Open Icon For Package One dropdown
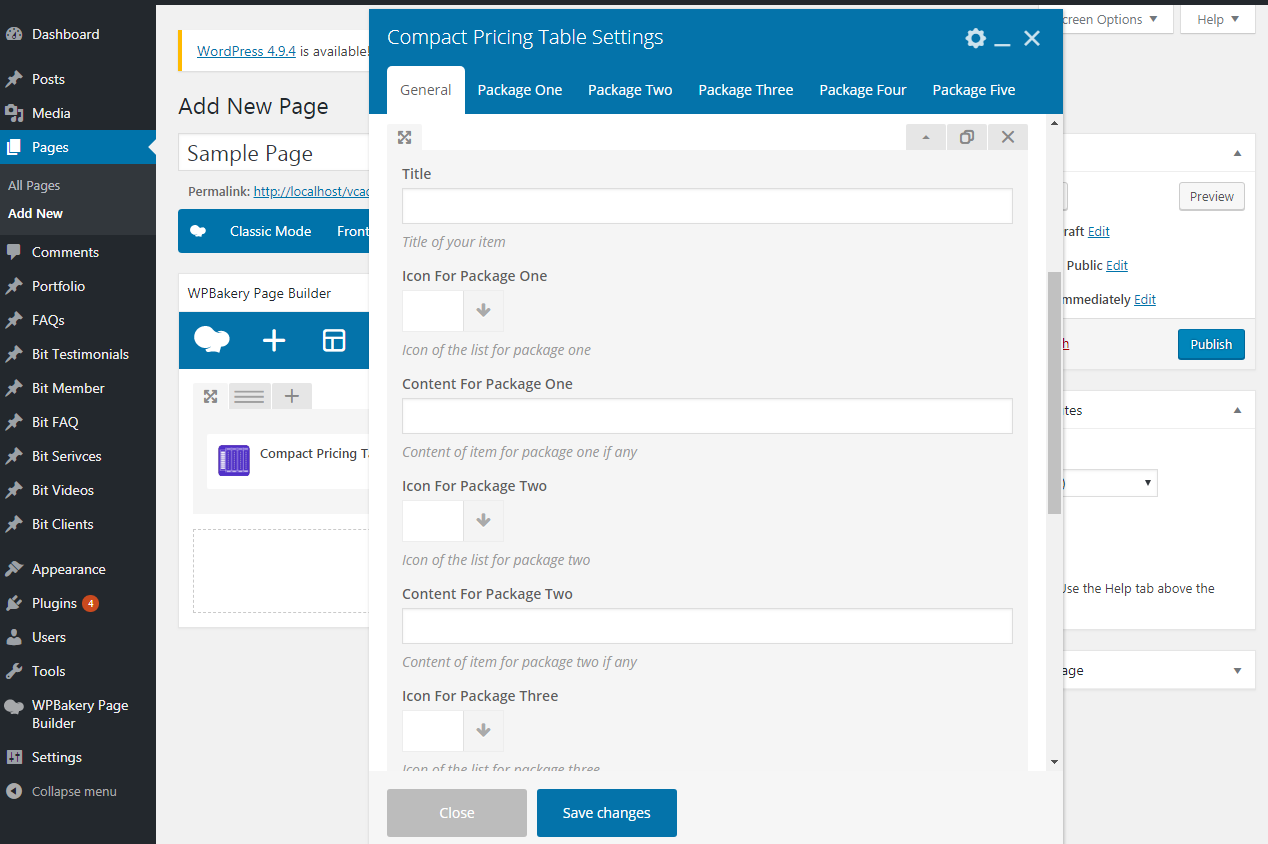Image resolution: width=1268 pixels, height=844 pixels. pos(483,311)
